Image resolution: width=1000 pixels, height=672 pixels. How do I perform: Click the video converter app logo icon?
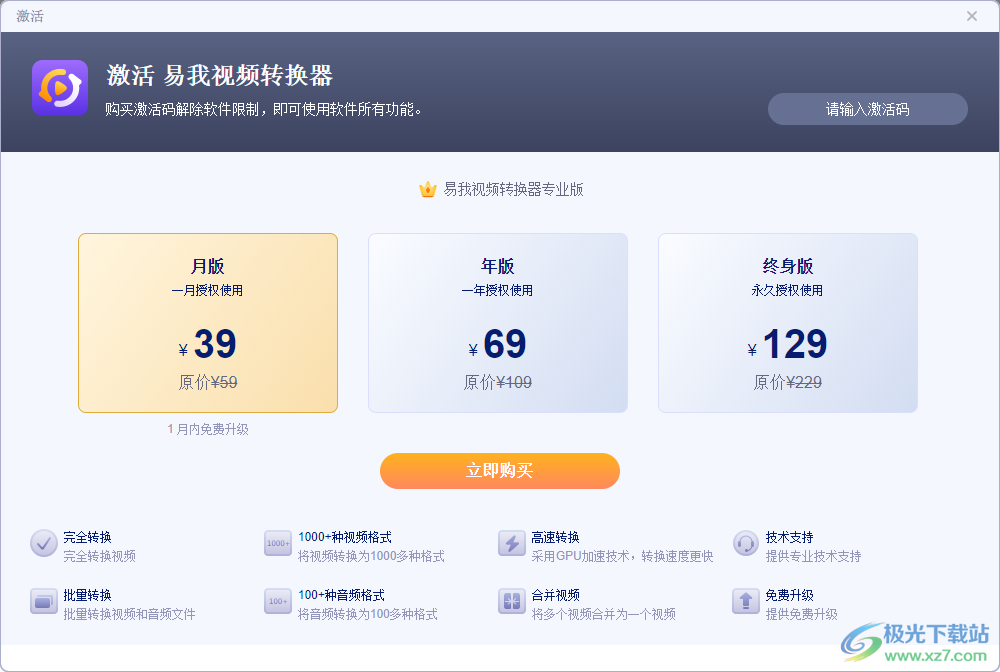tap(60, 88)
